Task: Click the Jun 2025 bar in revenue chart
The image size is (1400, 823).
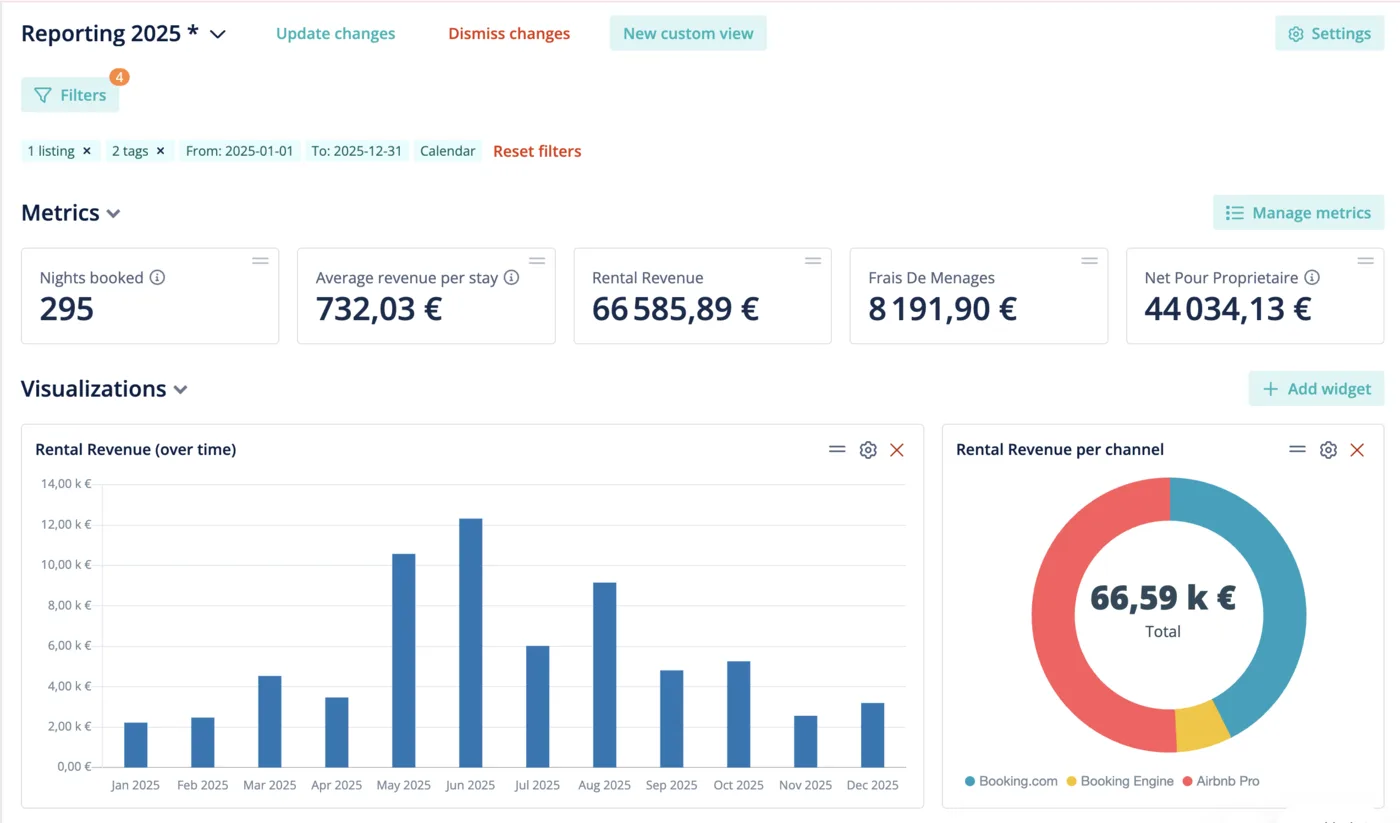Action: click(470, 643)
